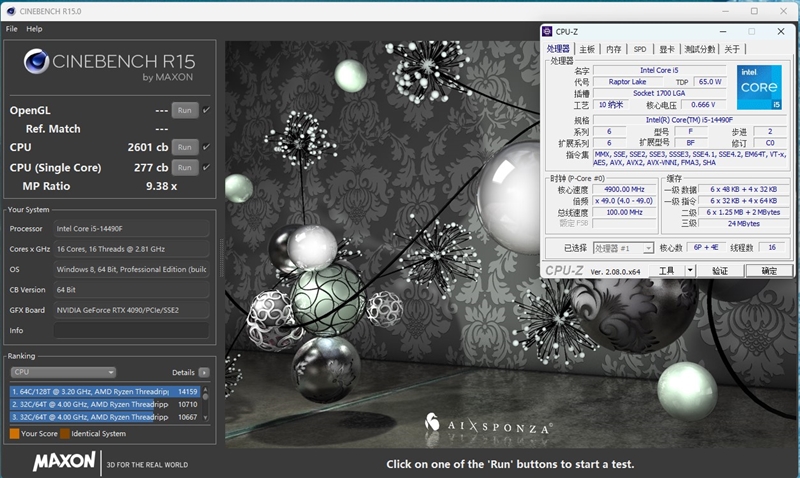Viewport: 800px width, 478px height.
Task: Open the Ranking CPU dropdown
Action: [63, 372]
